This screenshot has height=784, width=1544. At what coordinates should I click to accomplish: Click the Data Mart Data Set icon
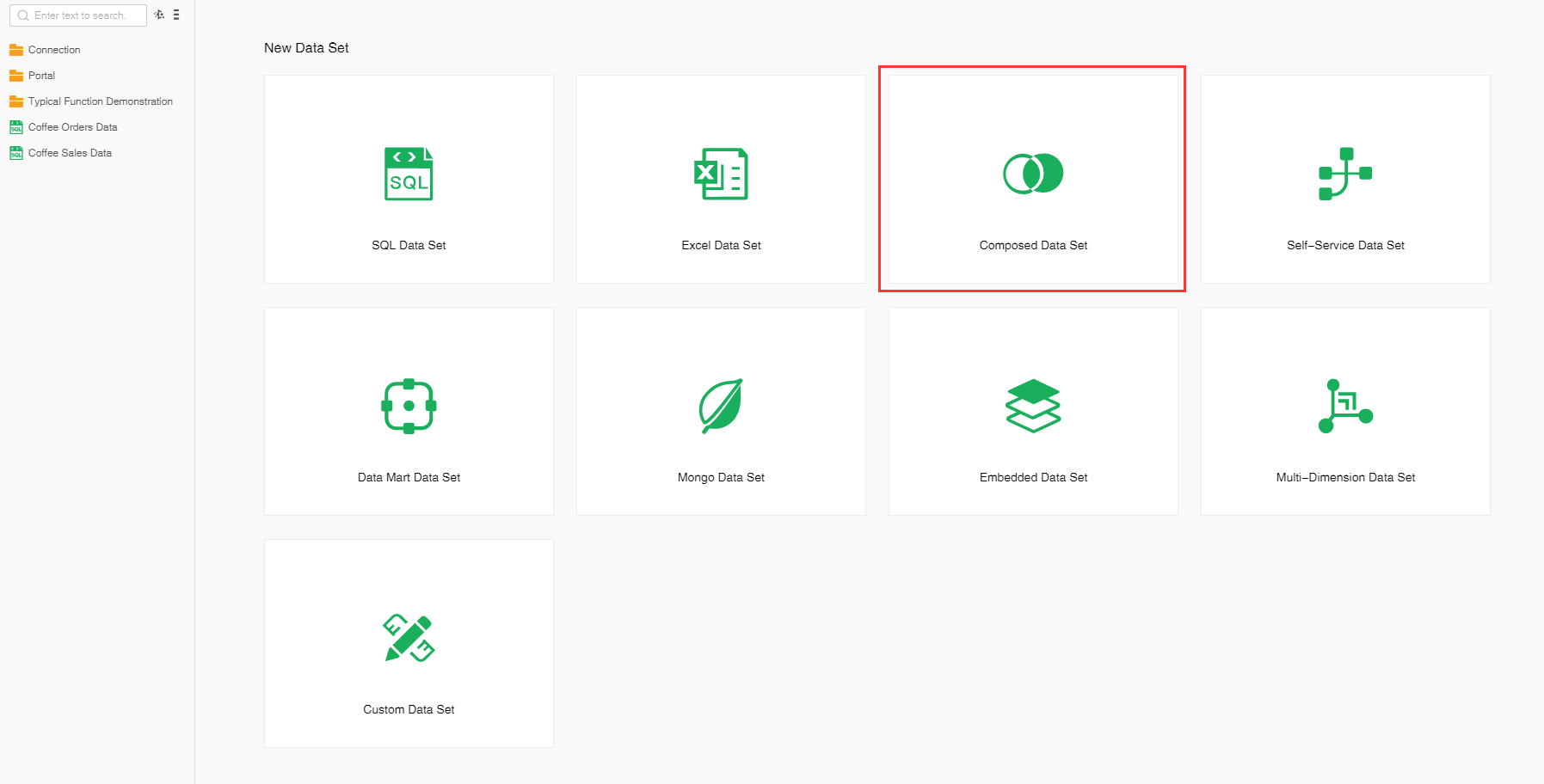click(409, 406)
